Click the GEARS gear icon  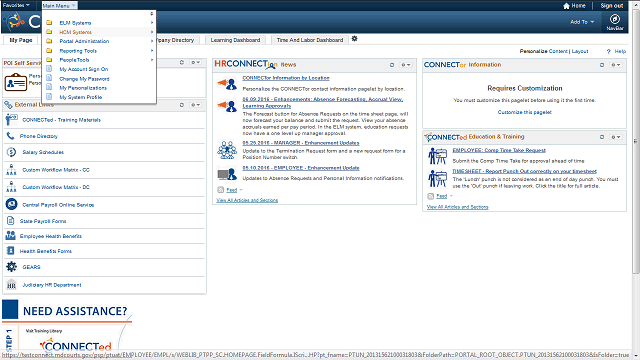pyautogui.click(x=11, y=267)
